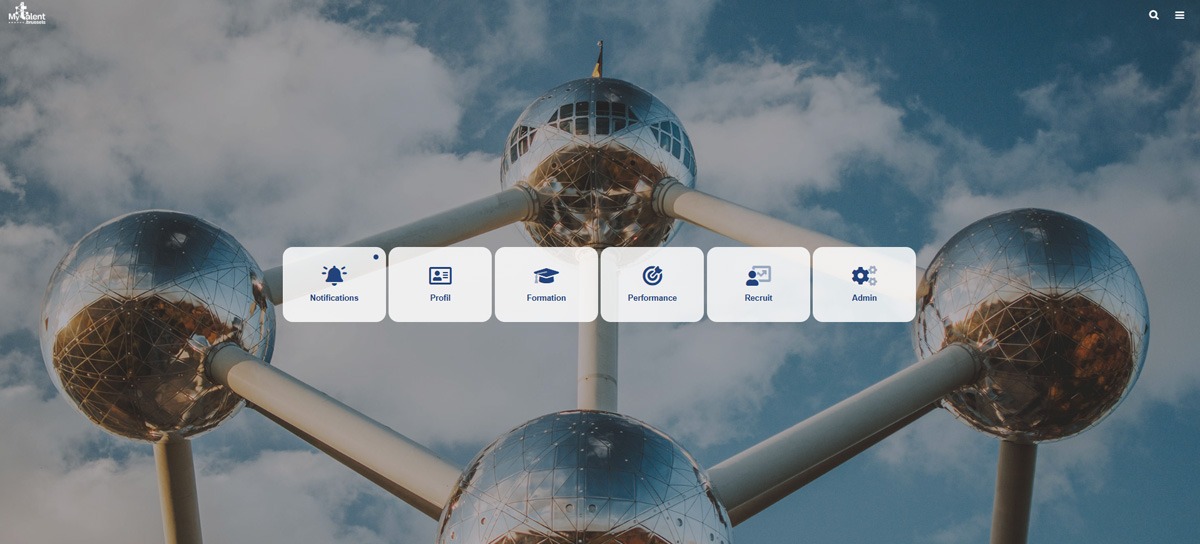Click the Formation graduation cap icon
1200x544 pixels.
(546, 275)
